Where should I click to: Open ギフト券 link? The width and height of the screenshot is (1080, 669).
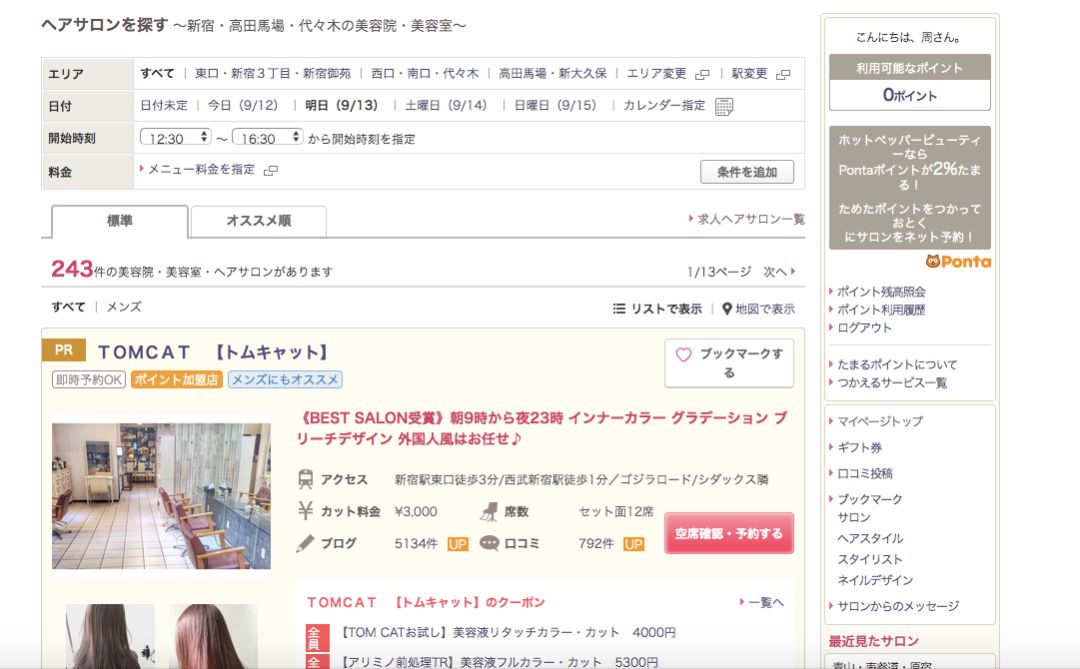point(859,448)
